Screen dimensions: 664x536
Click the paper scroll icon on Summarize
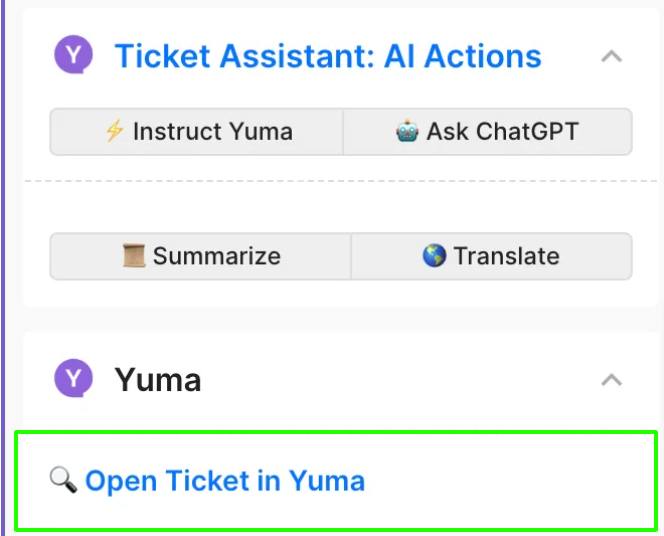coord(134,256)
